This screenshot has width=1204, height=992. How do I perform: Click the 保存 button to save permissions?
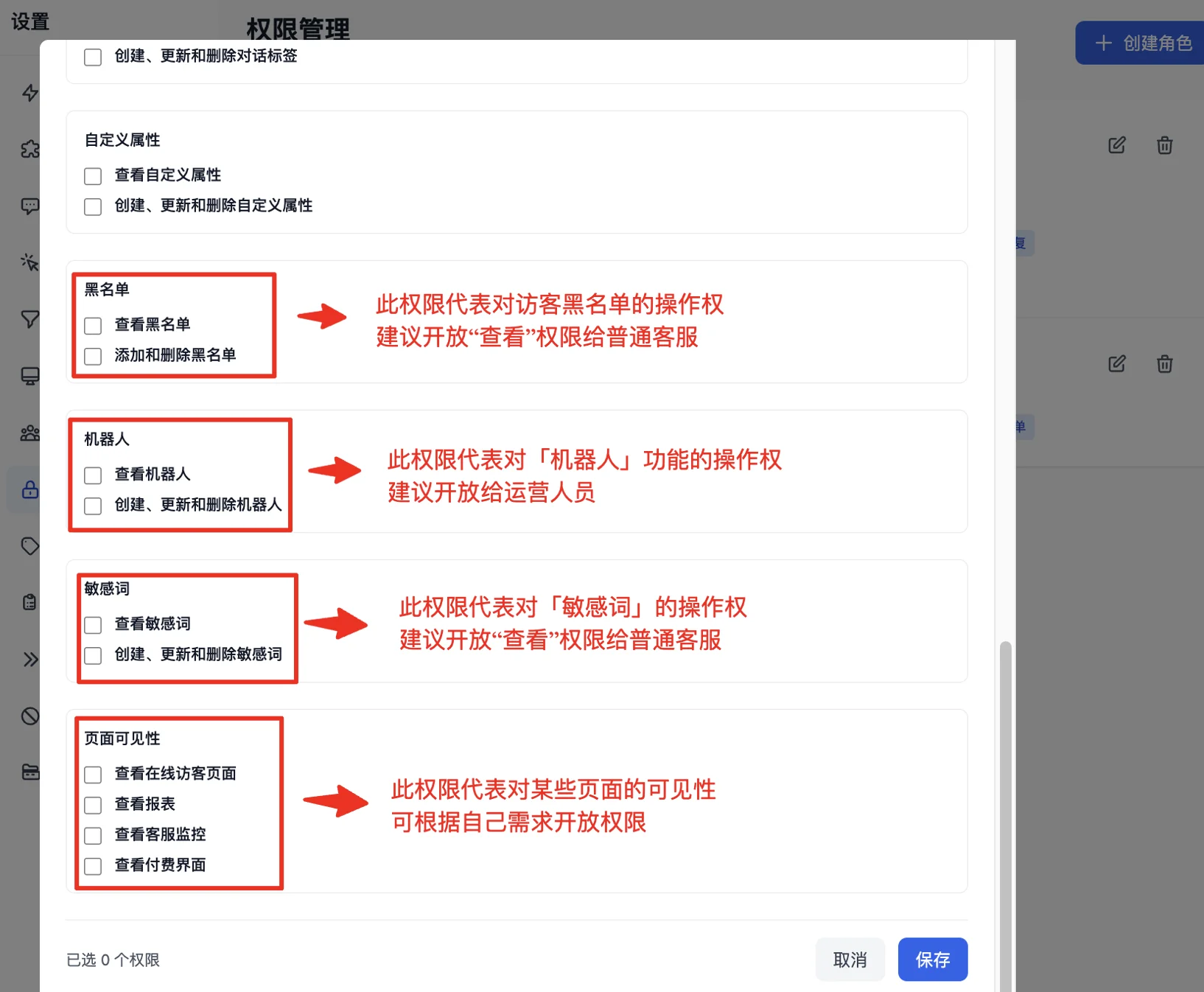pos(933,960)
